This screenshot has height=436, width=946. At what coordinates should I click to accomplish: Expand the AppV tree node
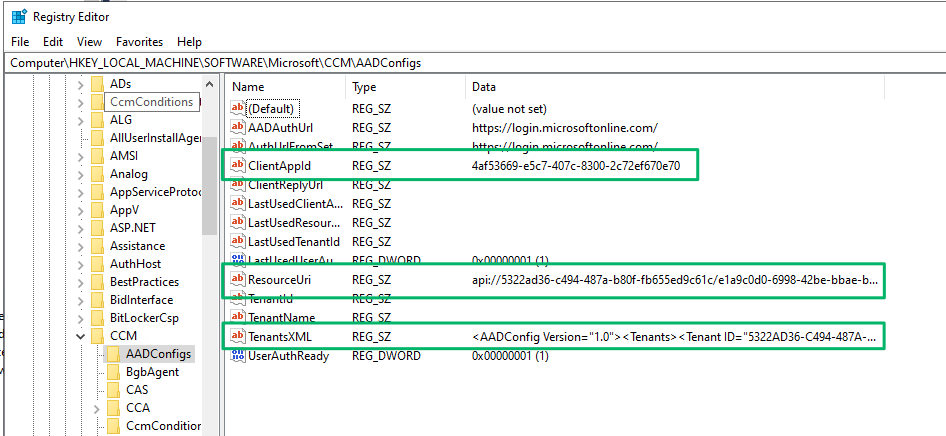[x=81, y=210]
